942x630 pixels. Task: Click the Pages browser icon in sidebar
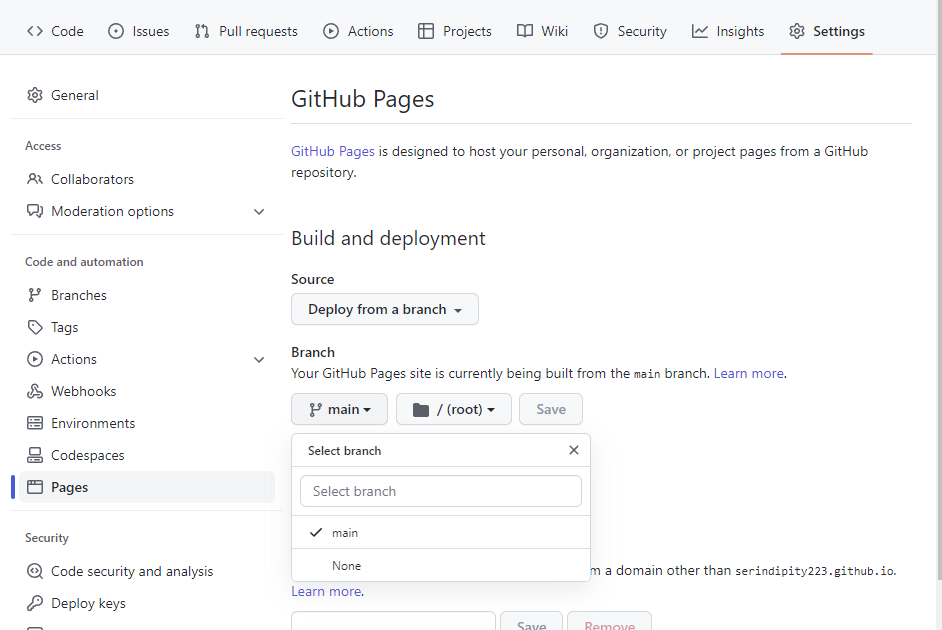pos(35,487)
